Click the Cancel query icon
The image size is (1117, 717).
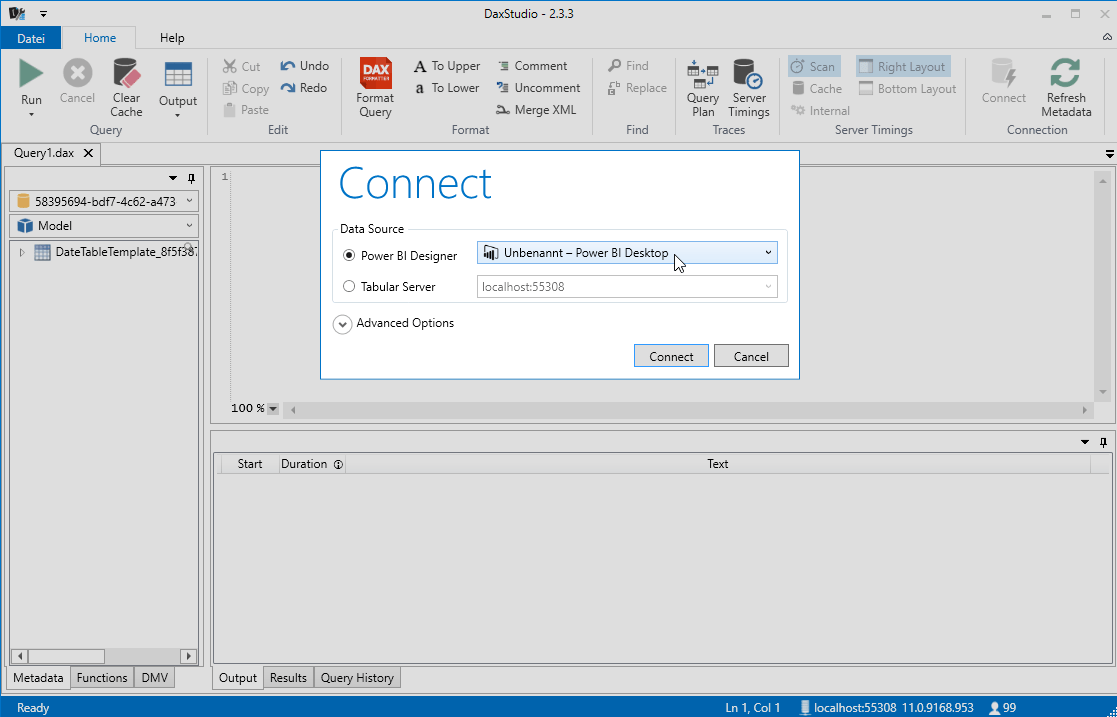[x=78, y=73]
